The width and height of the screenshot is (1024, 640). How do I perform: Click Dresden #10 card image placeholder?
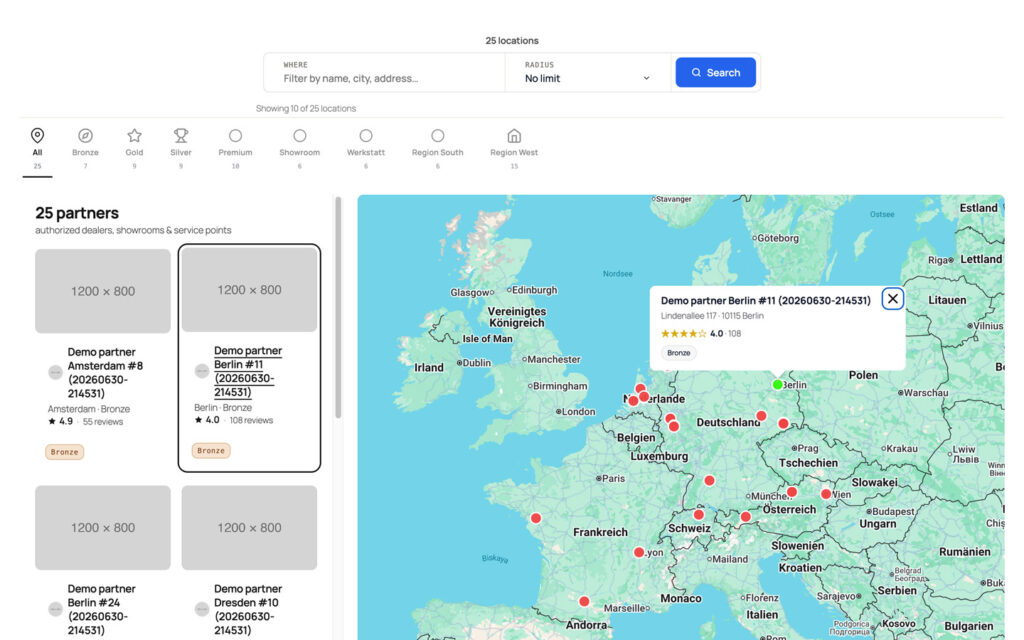[249, 527]
